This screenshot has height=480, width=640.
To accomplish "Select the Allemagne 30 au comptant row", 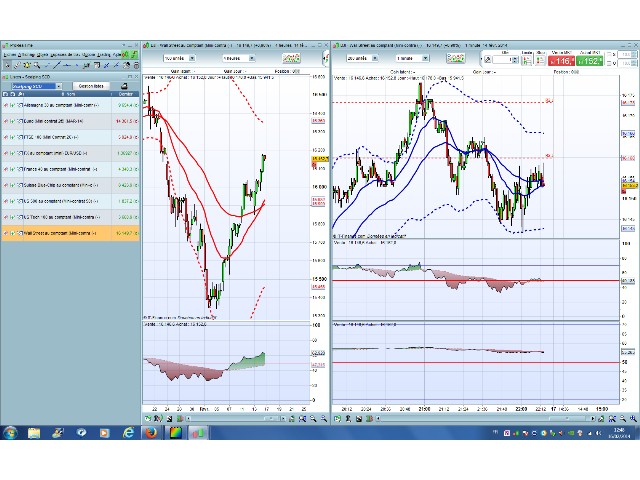I will (70, 105).
